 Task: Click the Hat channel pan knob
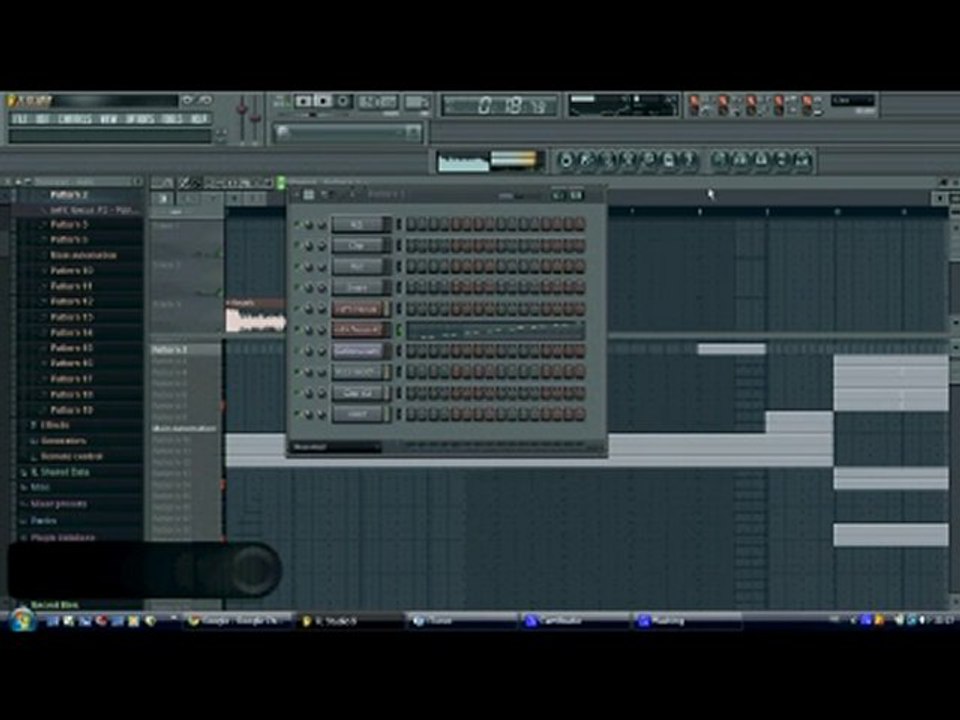[309, 267]
